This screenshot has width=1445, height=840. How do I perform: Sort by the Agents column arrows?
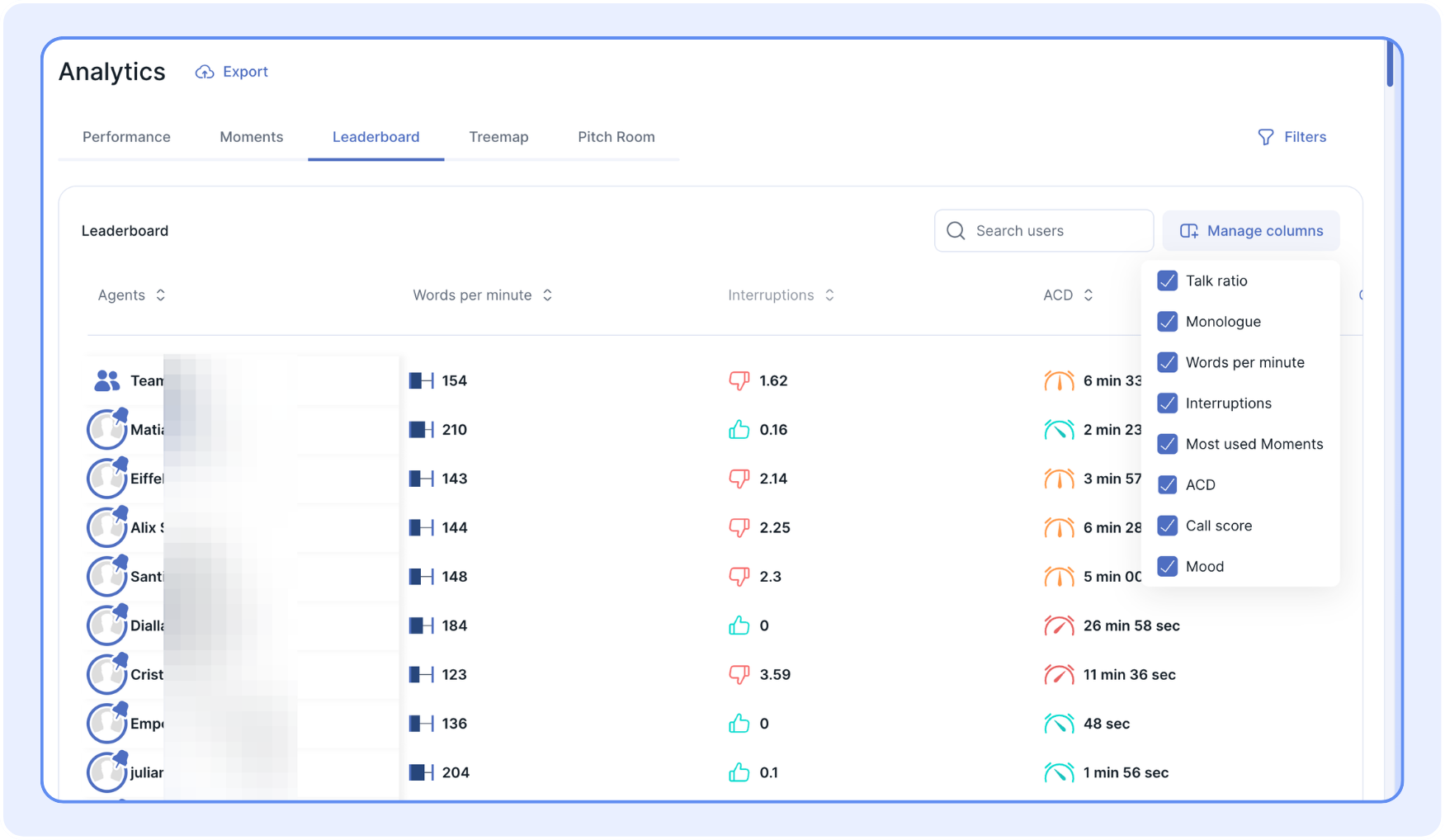161,295
